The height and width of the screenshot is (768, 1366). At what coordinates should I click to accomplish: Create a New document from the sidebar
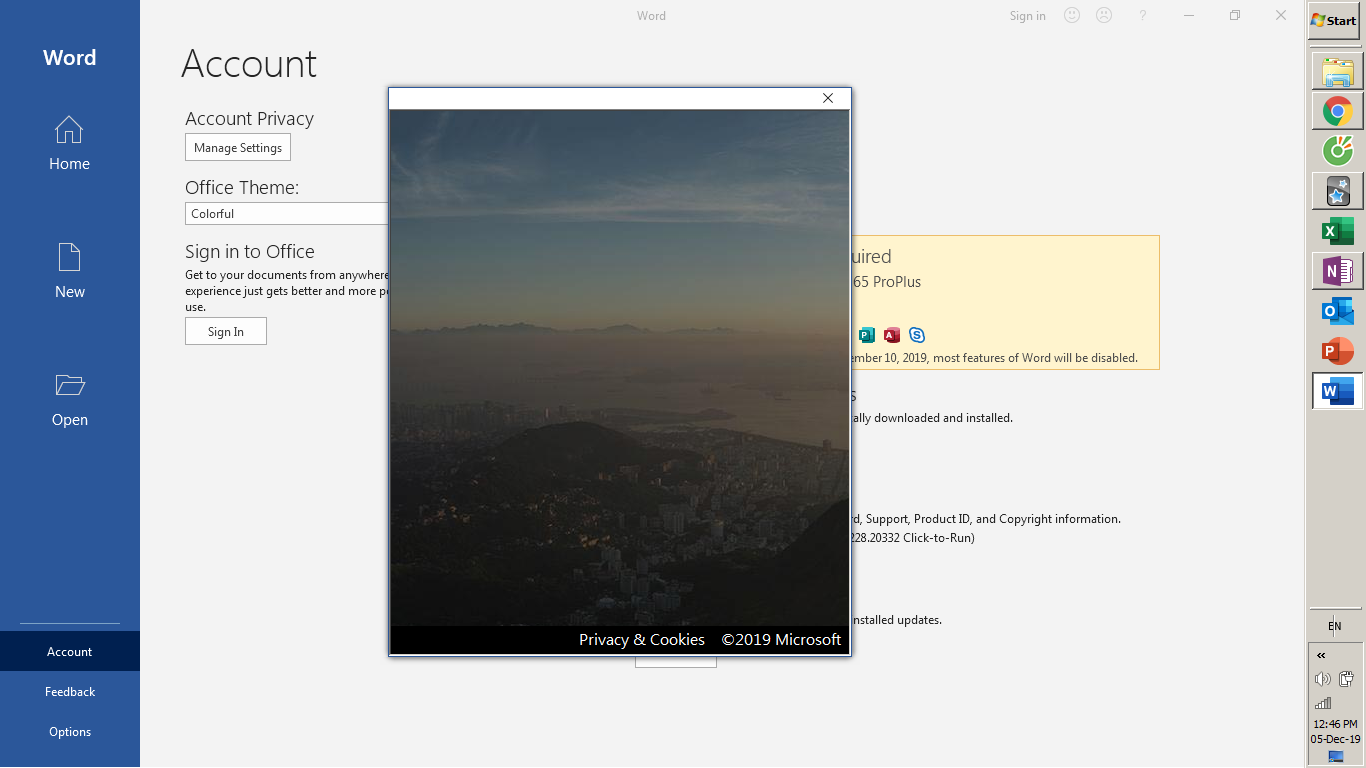(69, 271)
